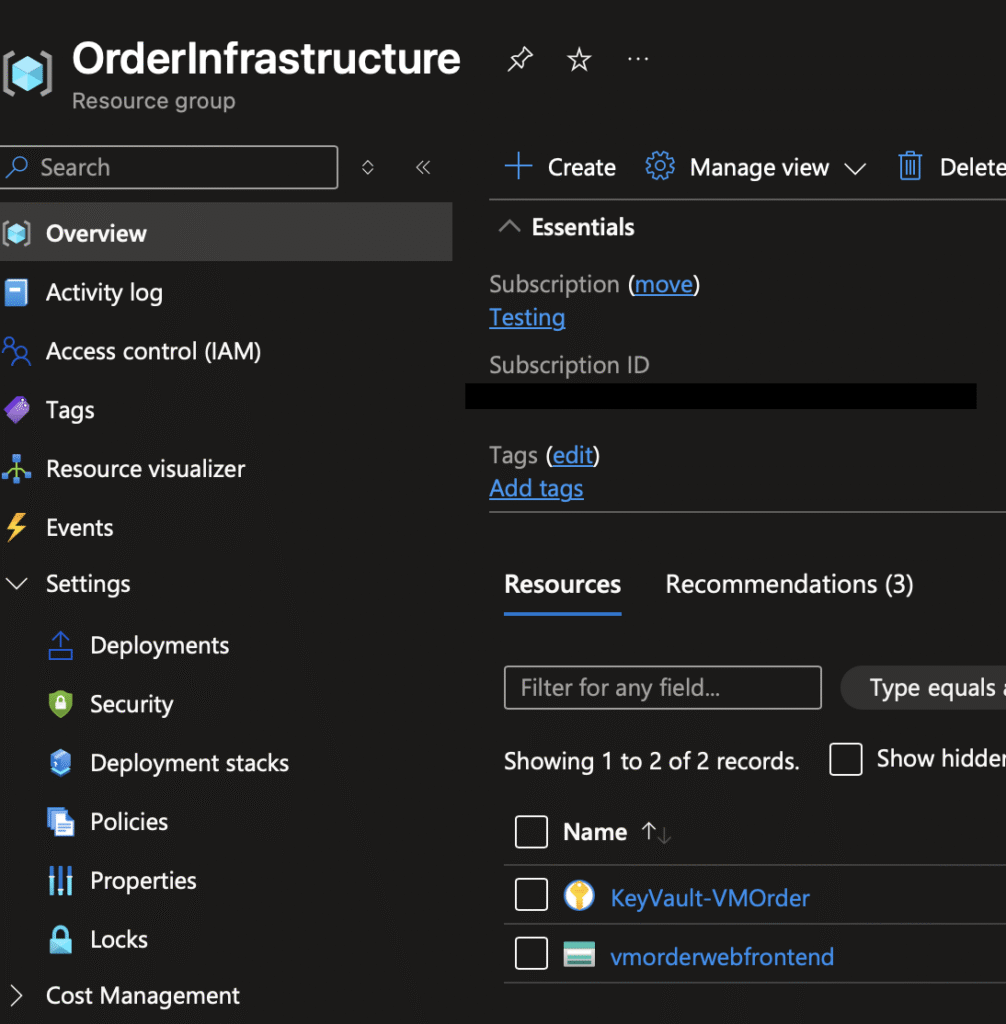Click the edit tags link
This screenshot has width=1006, height=1024.
(573, 455)
